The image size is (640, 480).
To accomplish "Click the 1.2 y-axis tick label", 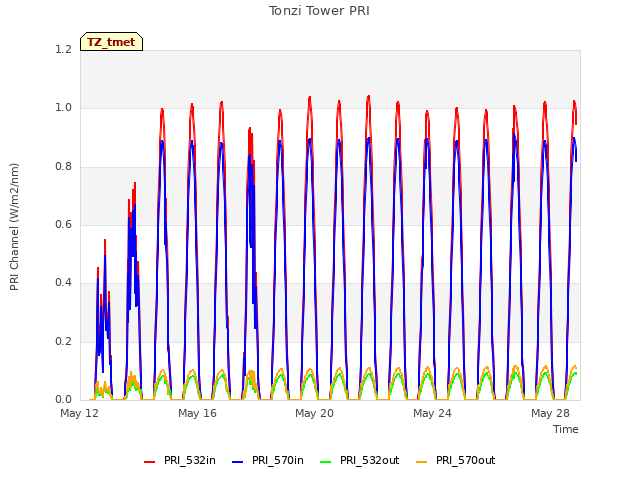I will pyautogui.click(x=64, y=50).
